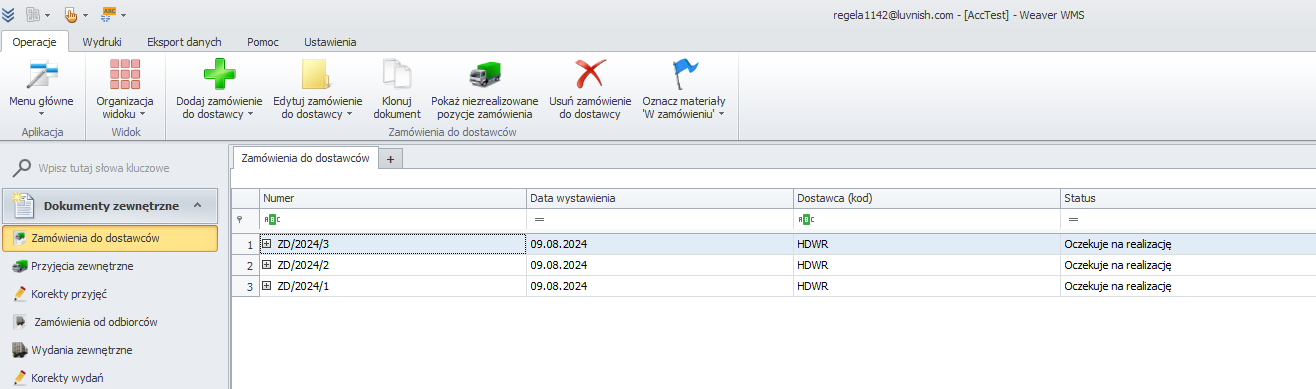The image size is (1316, 389).
Task: Click green plus Dodaj zamówienie icon
Action: (219, 75)
